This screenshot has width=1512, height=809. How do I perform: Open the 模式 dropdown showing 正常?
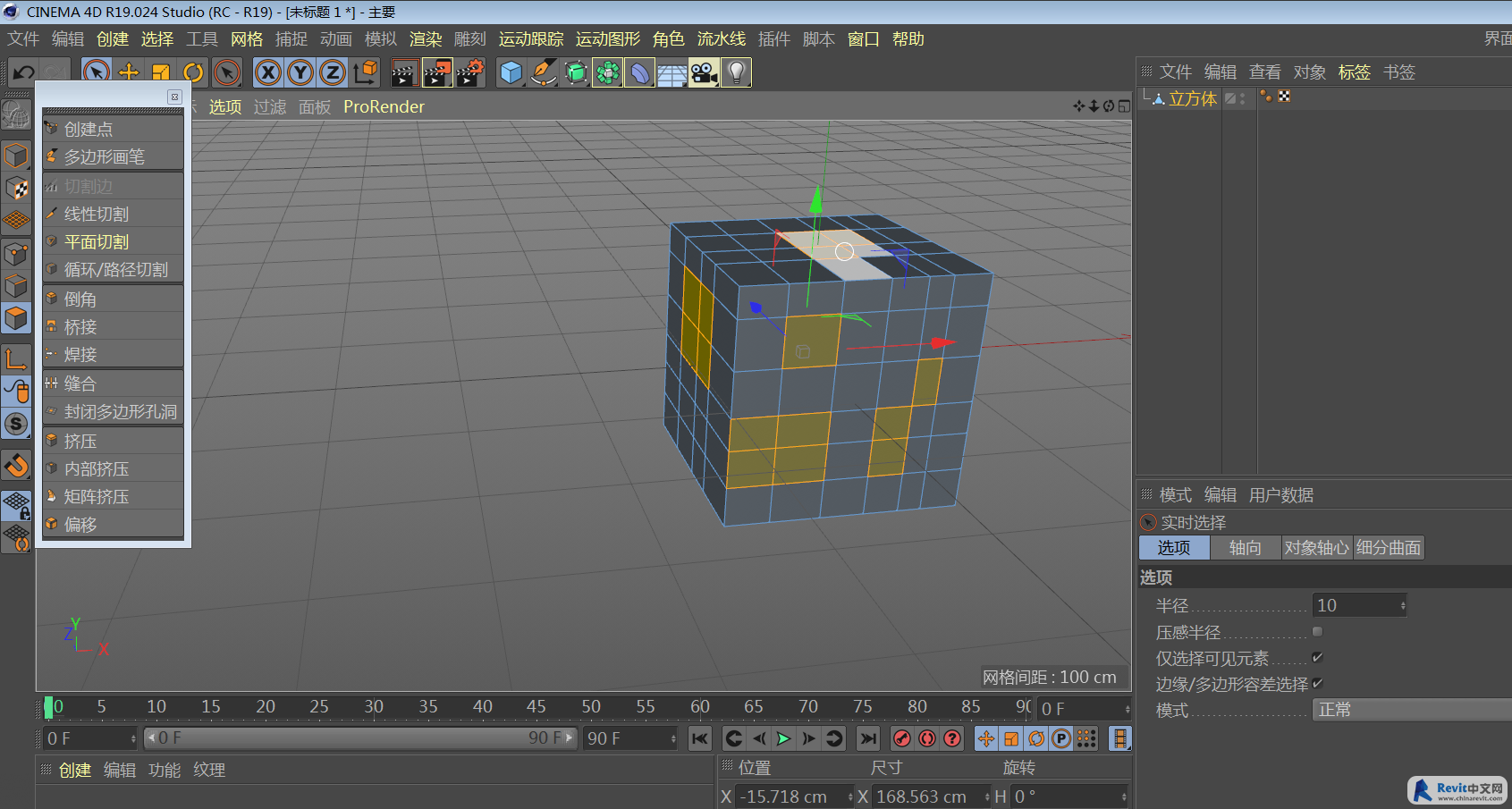pyautogui.click(x=1412, y=710)
